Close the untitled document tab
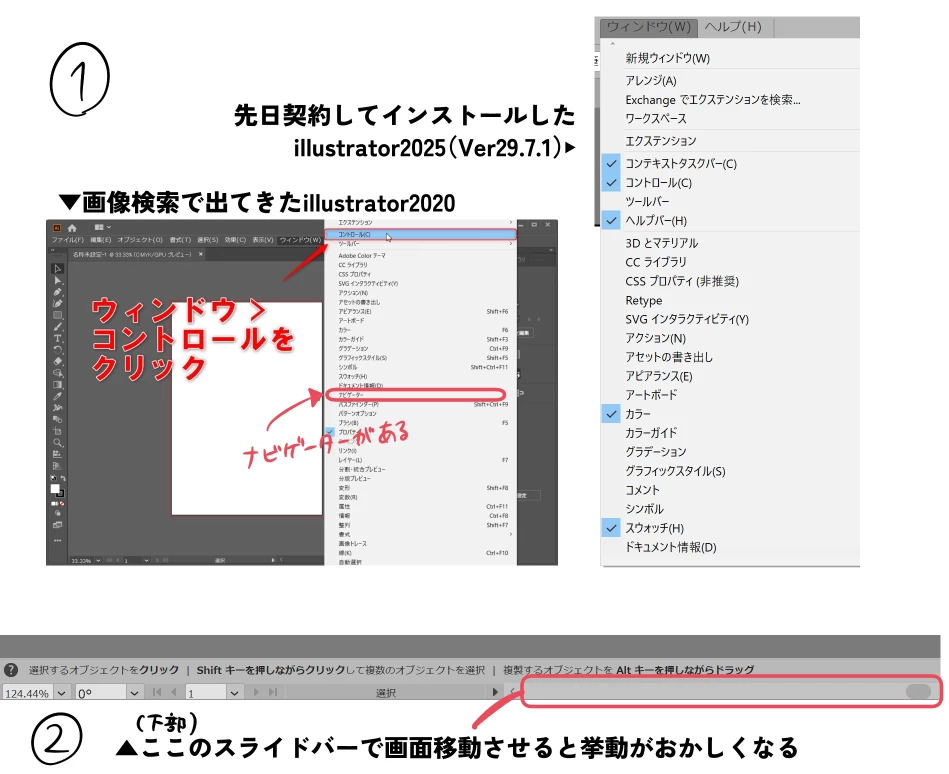The width and height of the screenshot is (949, 774). [x=201, y=254]
